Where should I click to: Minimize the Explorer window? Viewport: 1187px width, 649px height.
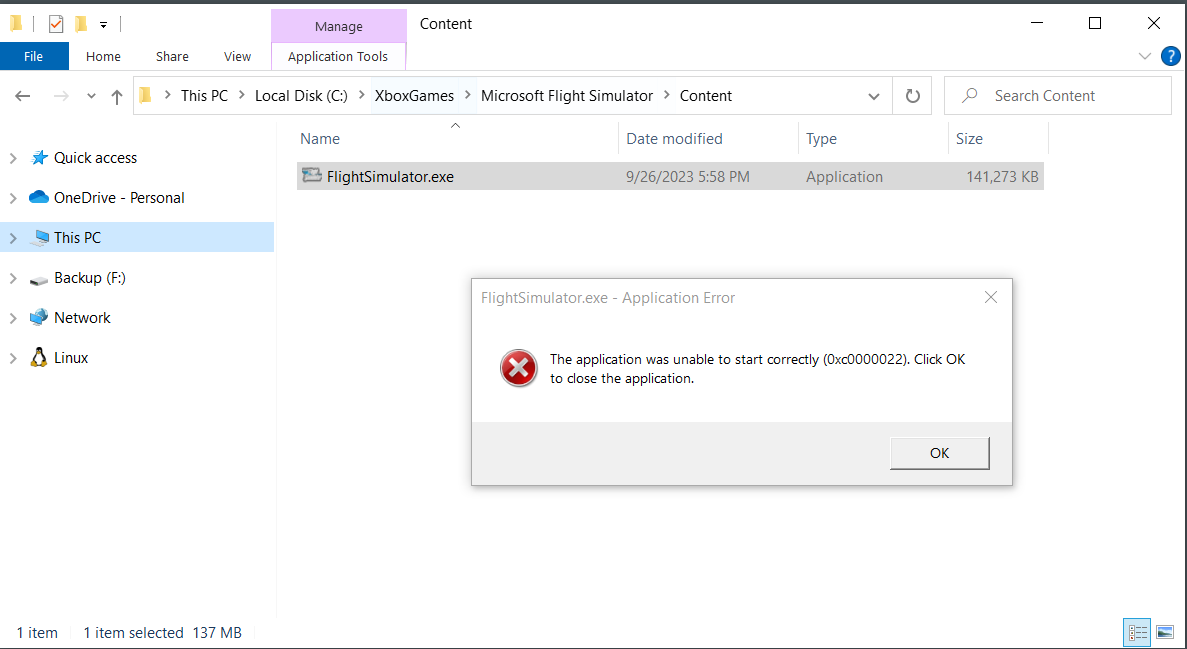1037,23
